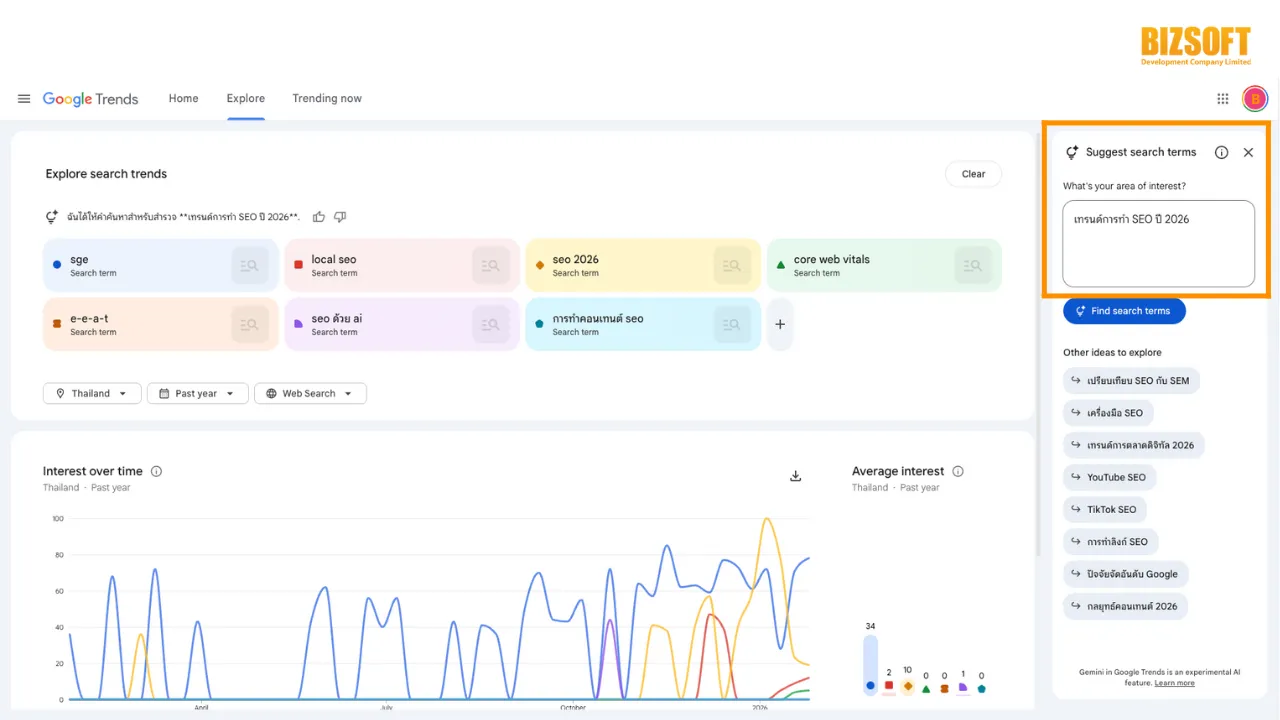This screenshot has width=1280, height=720.
Task: Click the area of interest text box
Action: pos(1157,243)
